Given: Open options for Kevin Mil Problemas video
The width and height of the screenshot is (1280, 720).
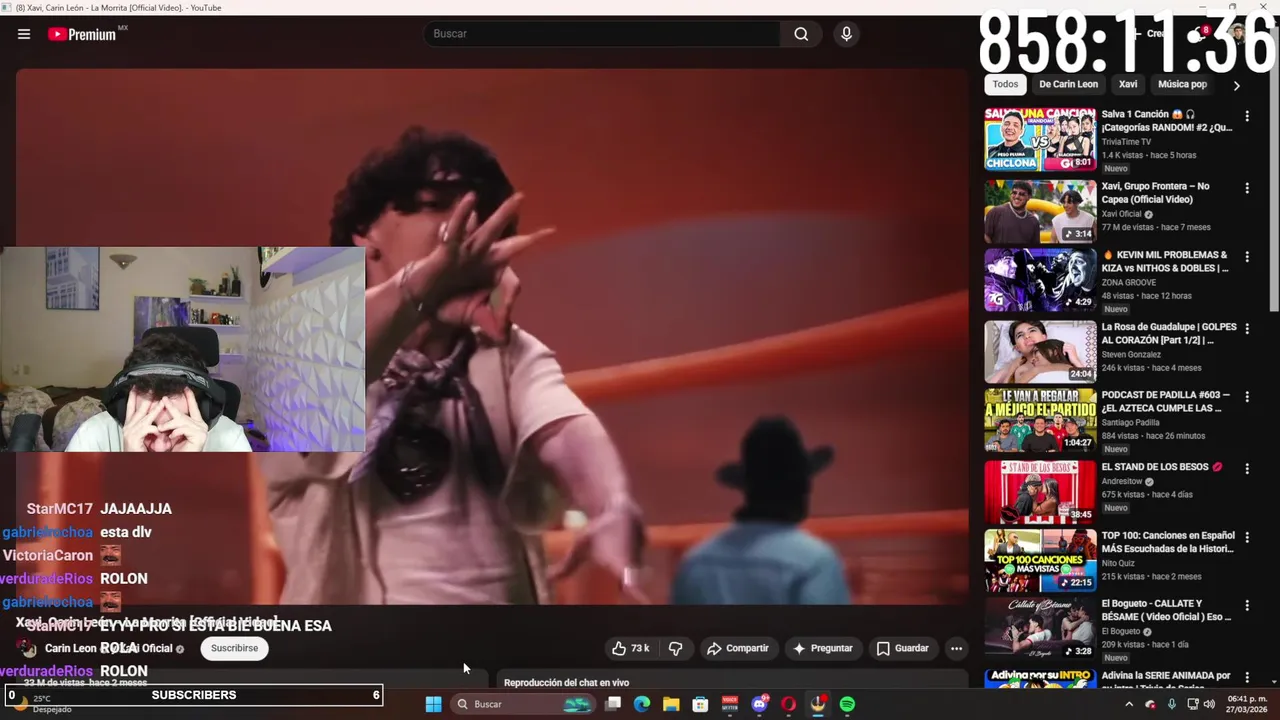Looking at the screenshot, I should point(1247,257).
